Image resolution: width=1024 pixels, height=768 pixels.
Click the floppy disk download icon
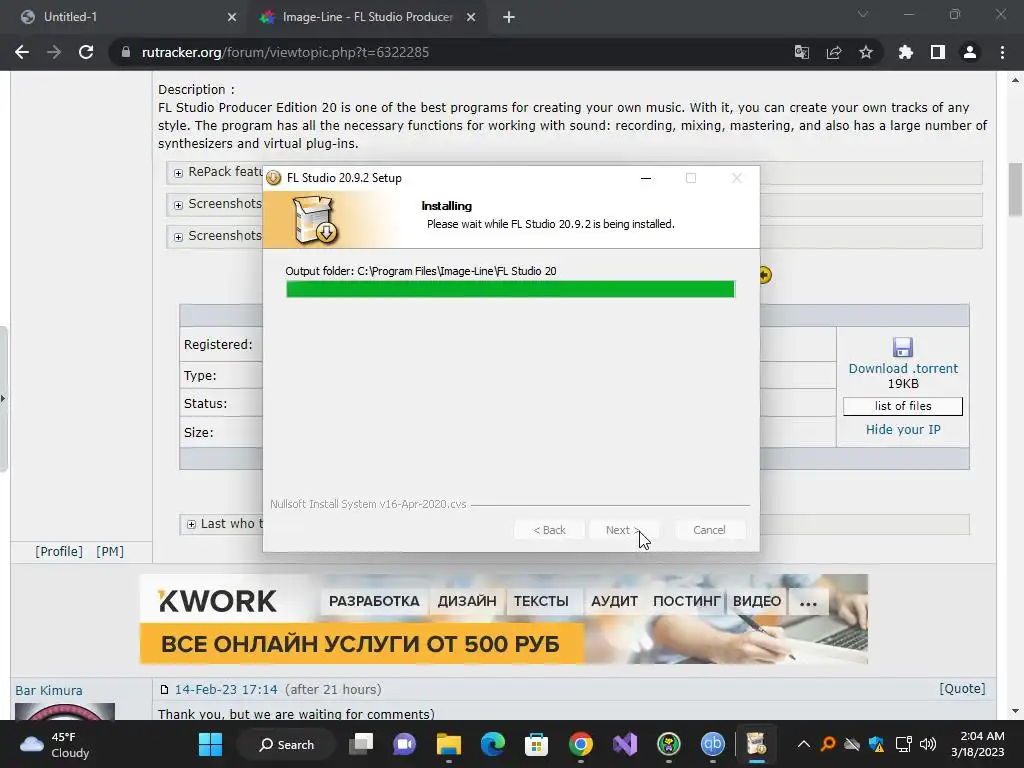(903, 347)
